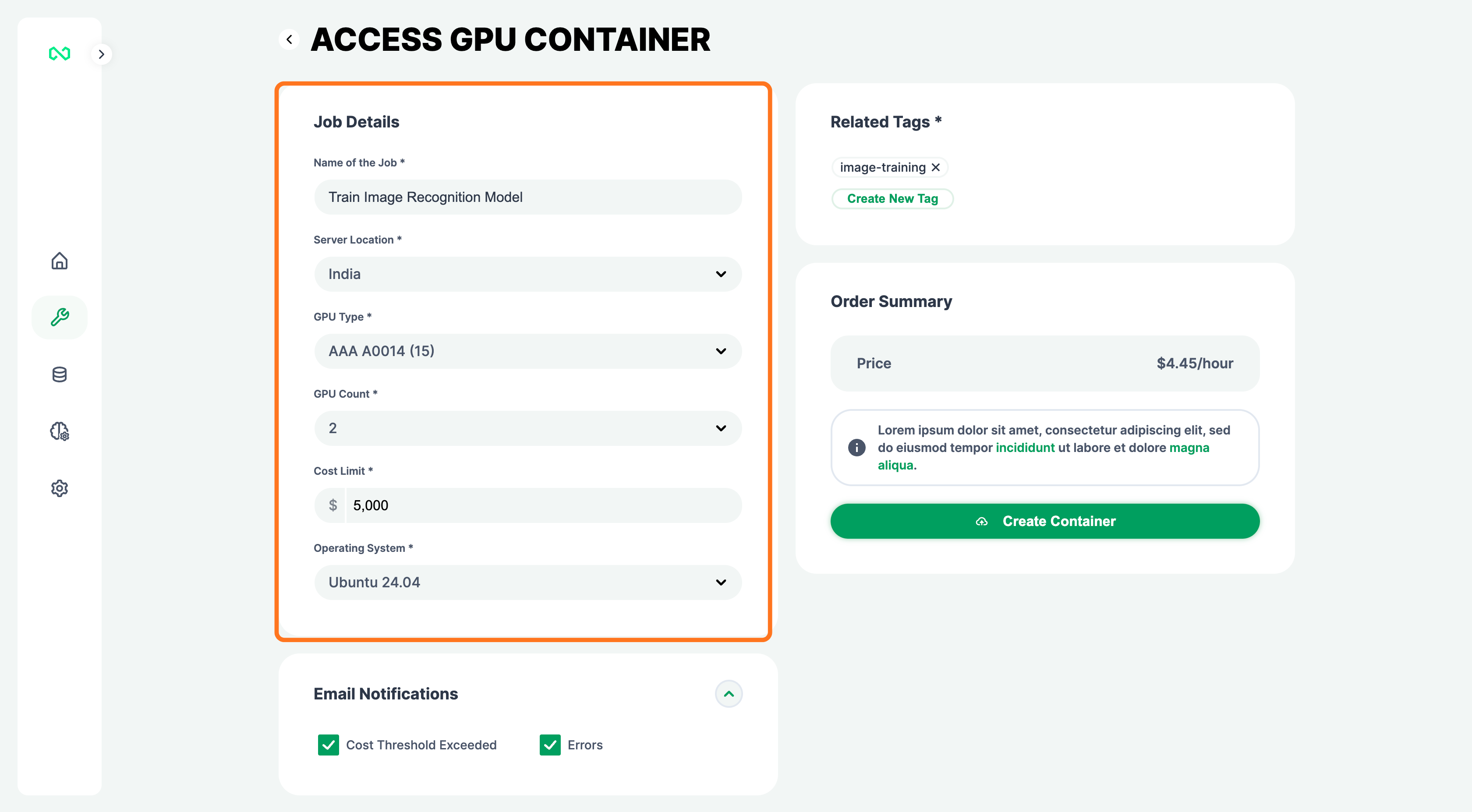Remove the image-training tag

(x=936, y=167)
